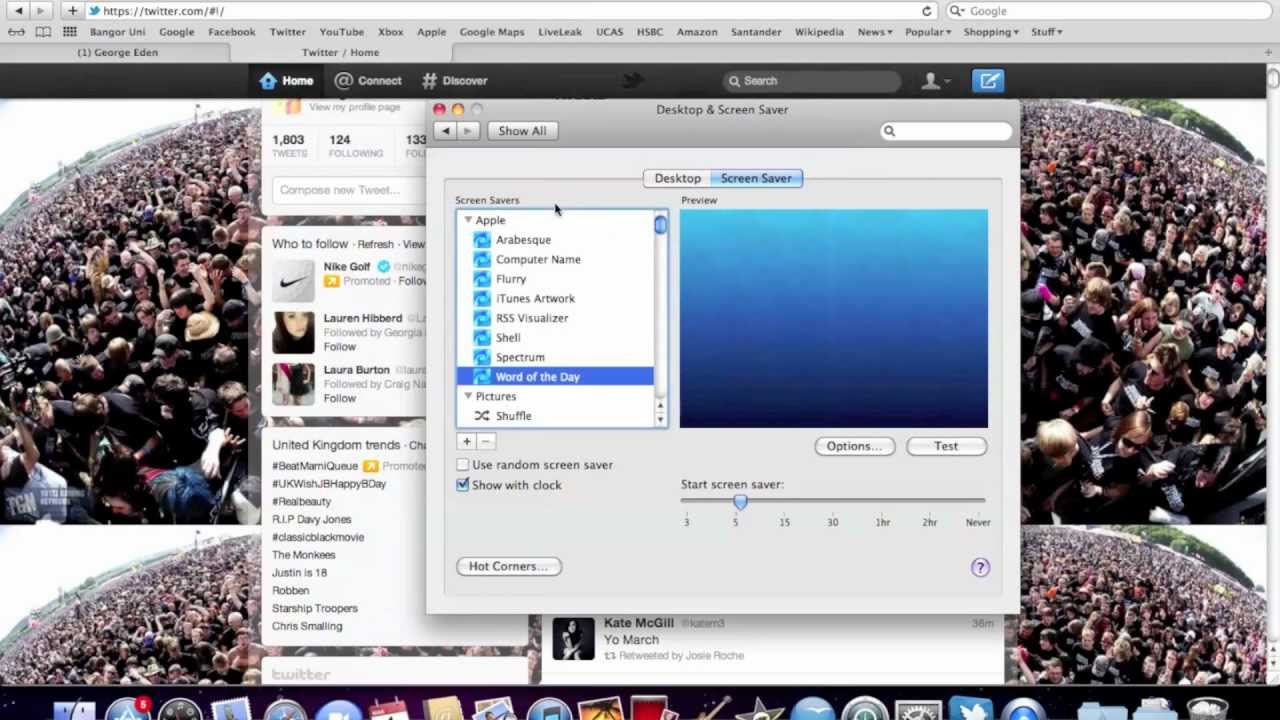The image size is (1280, 720).
Task: Remove screen saver with minus button
Action: coord(485,441)
